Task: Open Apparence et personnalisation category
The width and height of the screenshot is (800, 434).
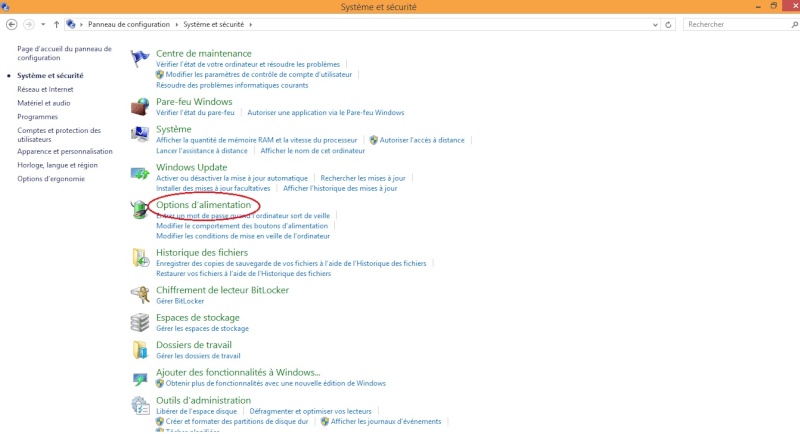Action: pyautogui.click(x=65, y=151)
